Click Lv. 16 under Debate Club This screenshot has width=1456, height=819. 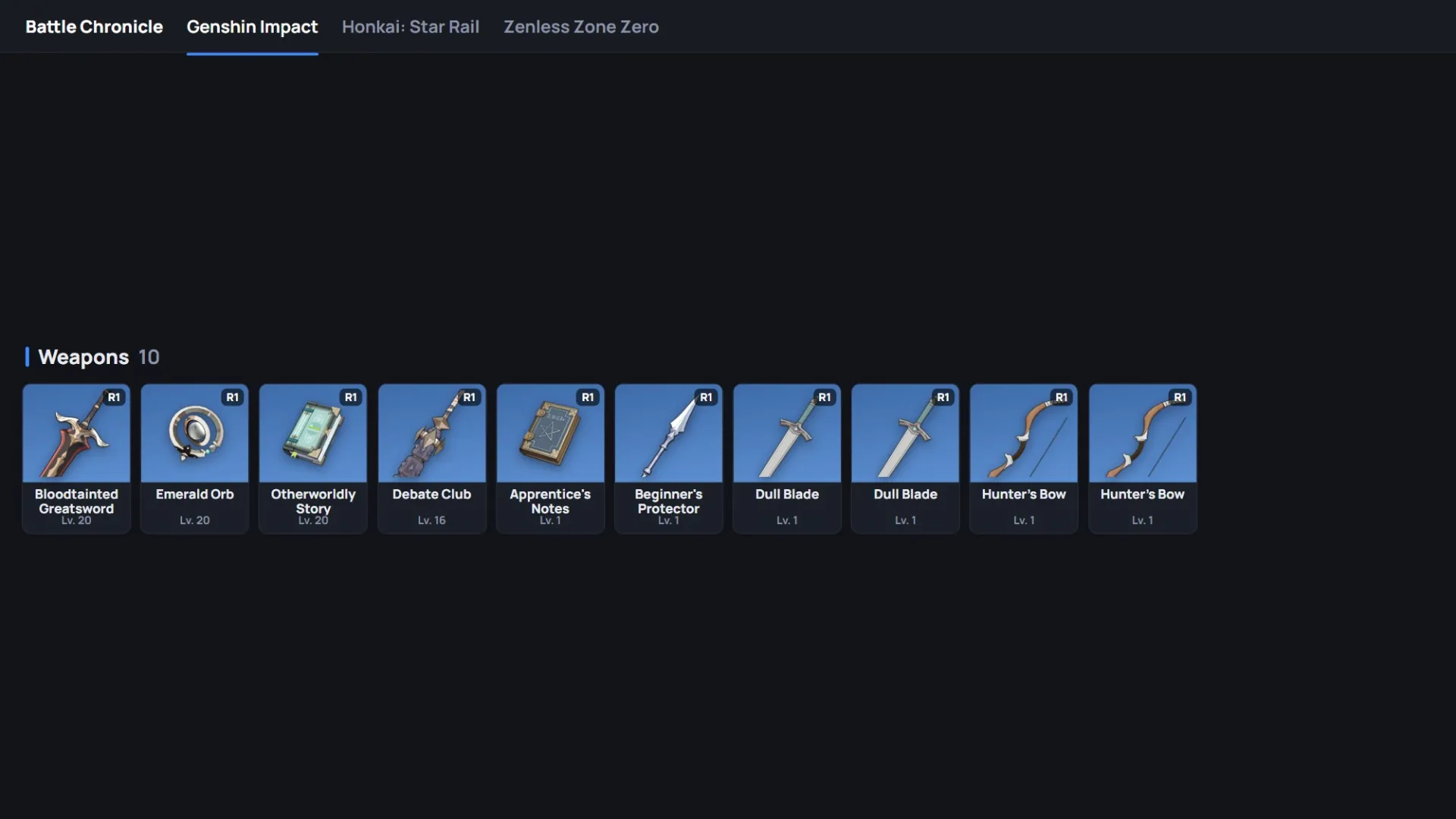click(431, 520)
